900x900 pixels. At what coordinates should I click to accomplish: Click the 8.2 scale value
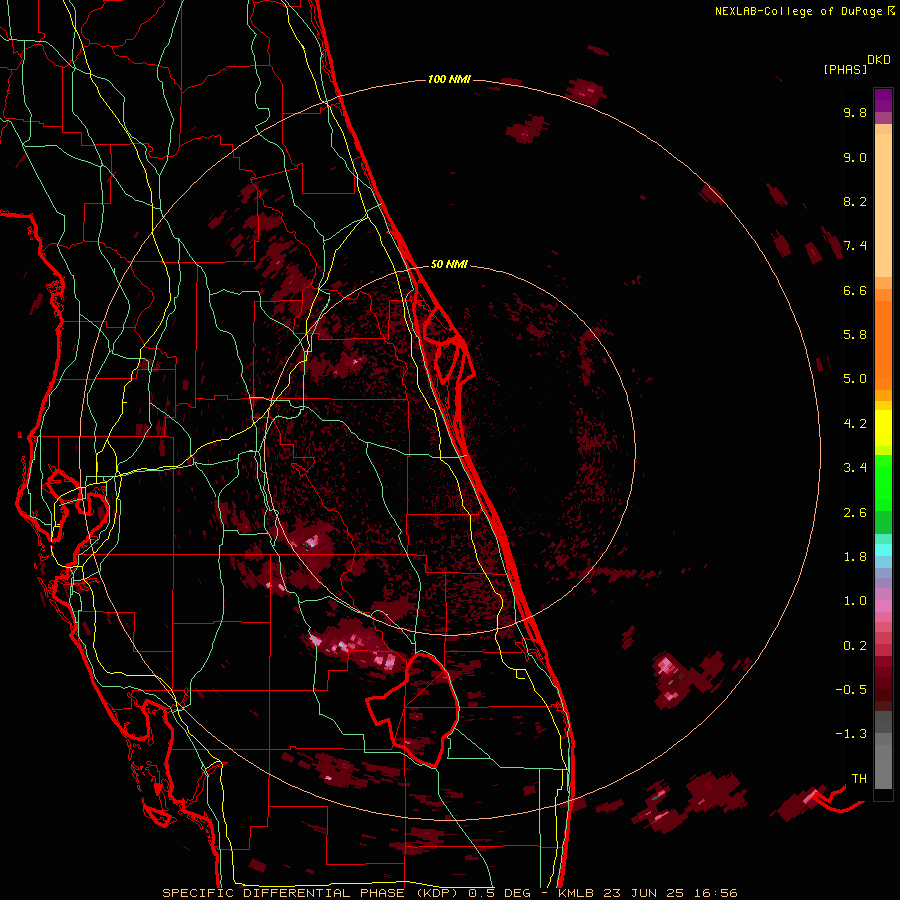[x=855, y=201]
